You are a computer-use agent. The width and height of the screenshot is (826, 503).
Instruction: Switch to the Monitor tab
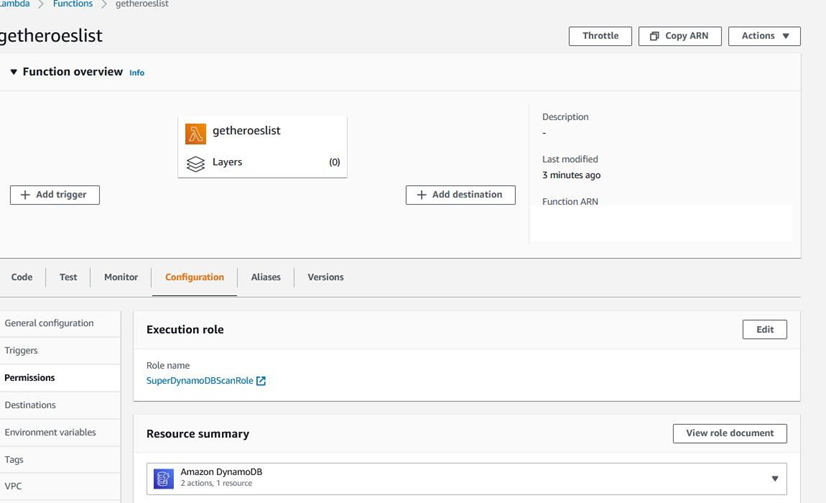(121, 277)
